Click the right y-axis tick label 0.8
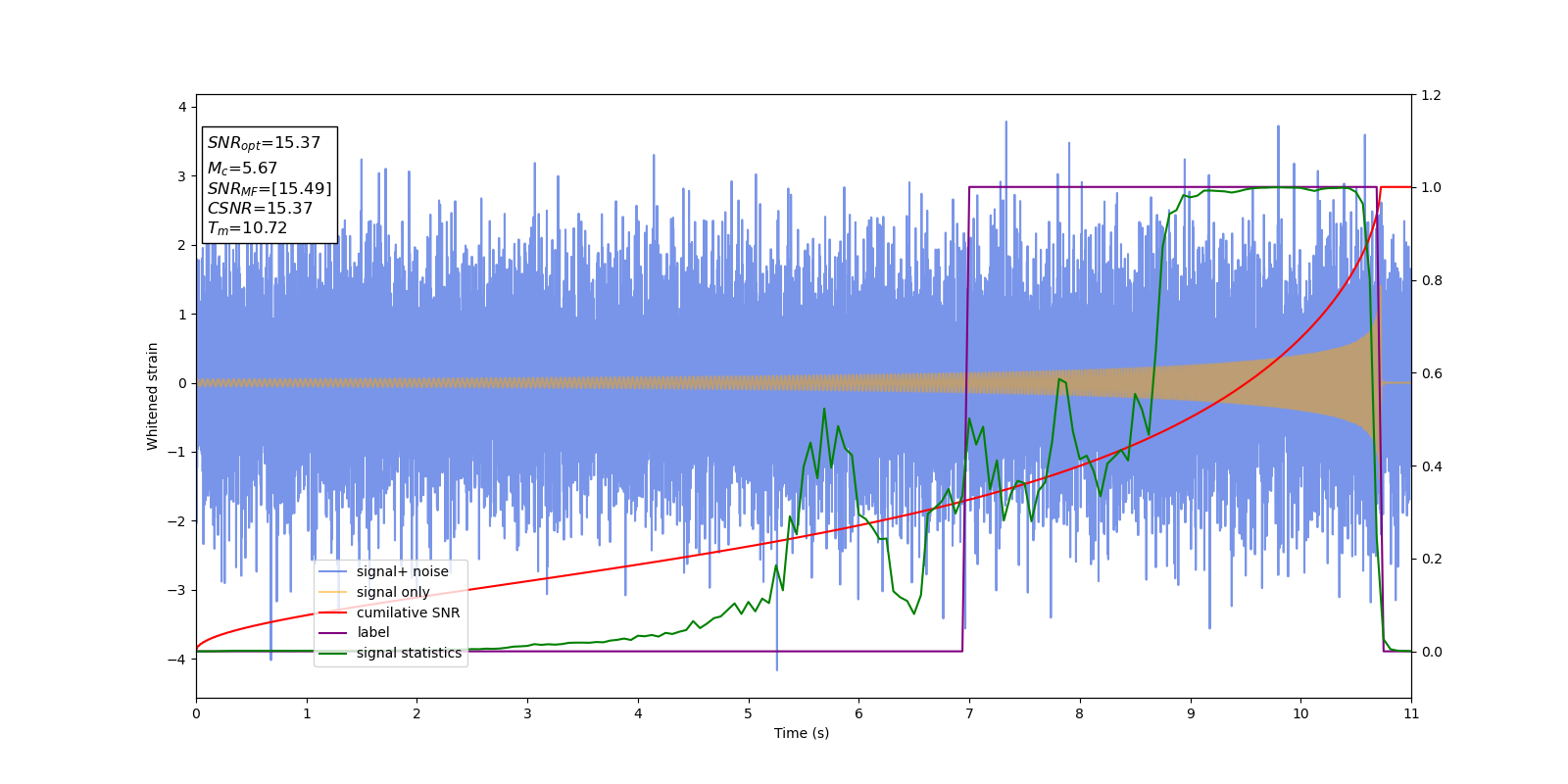This screenshot has height=784, width=1568. coord(1431,280)
